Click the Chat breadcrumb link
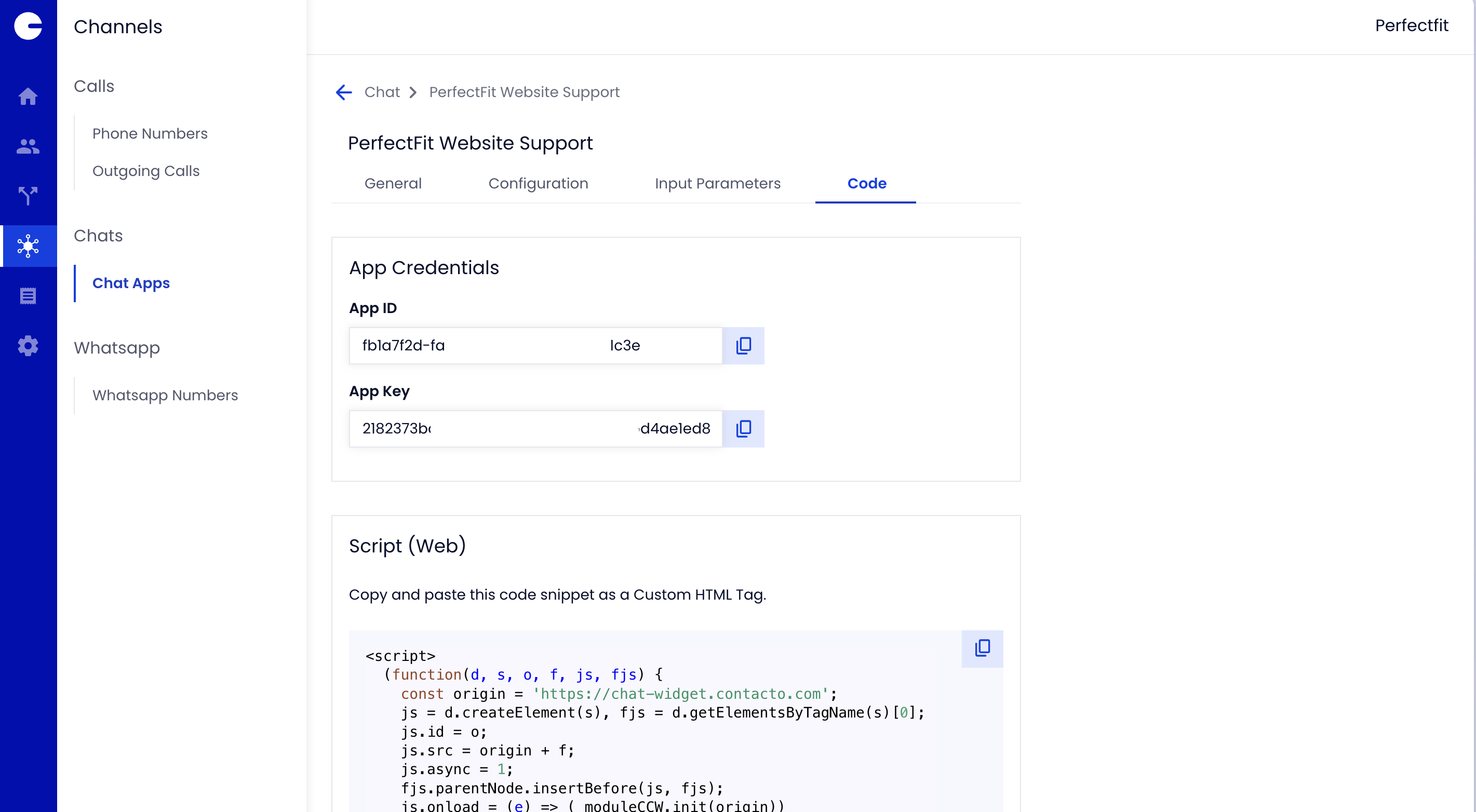Screen dimensions: 1476x812 coord(382,92)
